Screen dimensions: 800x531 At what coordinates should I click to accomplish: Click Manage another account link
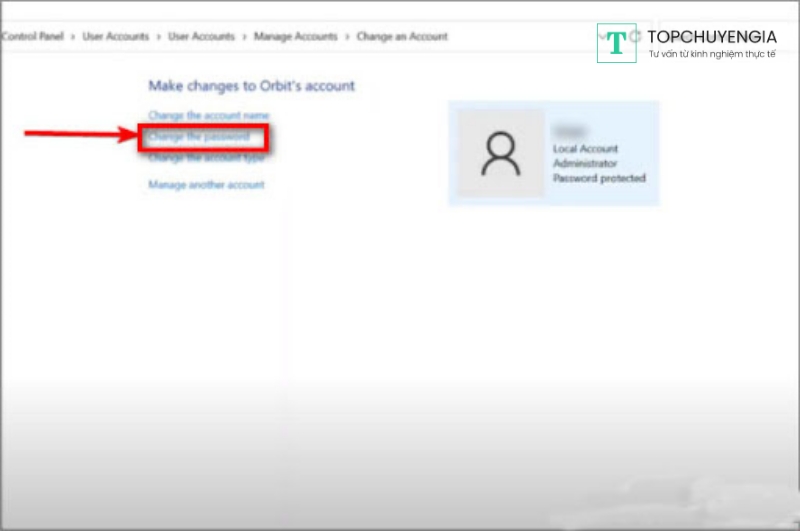pyautogui.click(x=206, y=185)
